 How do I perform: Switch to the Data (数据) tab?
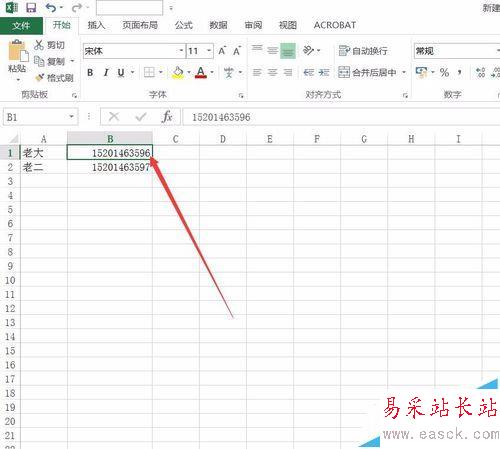218,25
